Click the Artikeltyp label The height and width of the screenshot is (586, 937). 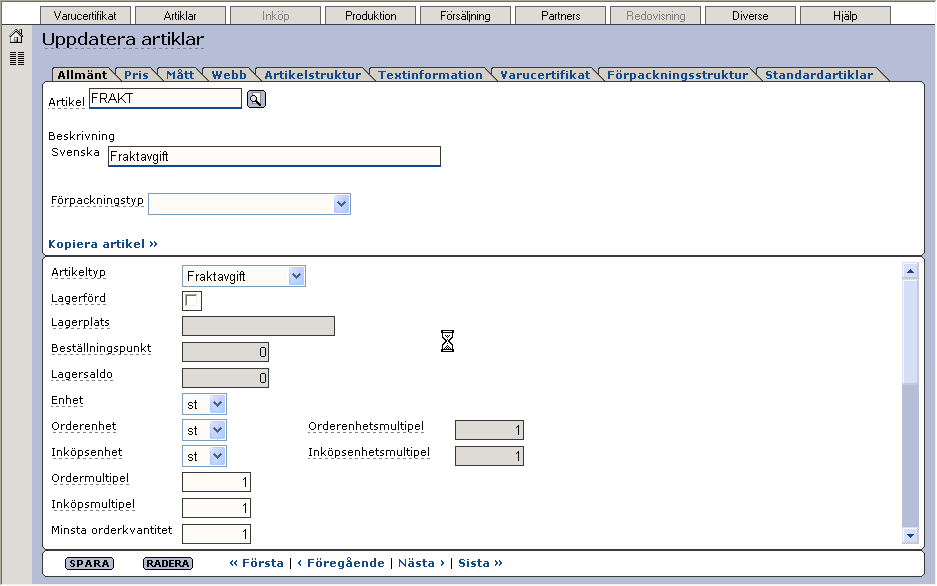click(x=78, y=272)
